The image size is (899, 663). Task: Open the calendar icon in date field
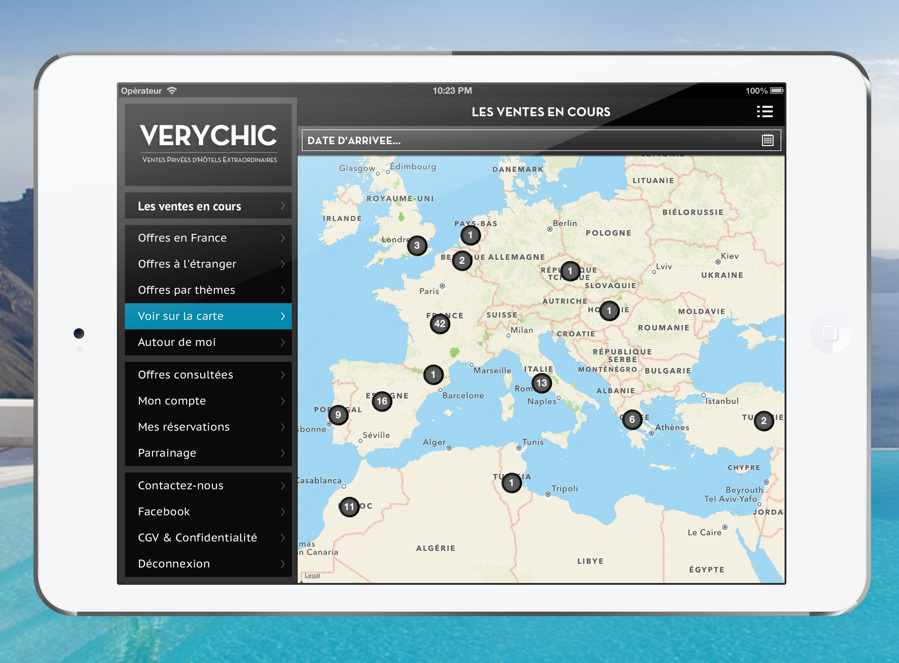(768, 140)
